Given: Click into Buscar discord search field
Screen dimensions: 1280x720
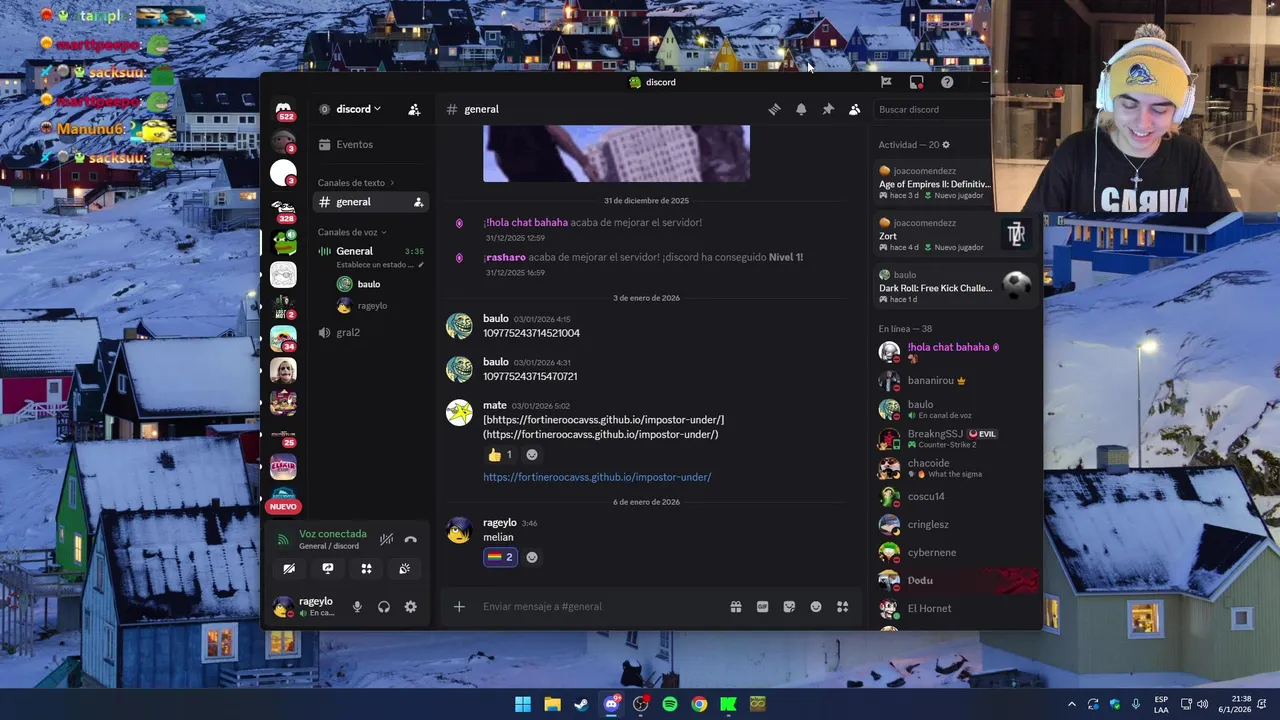Looking at the screenshot, I should [x=930, y=109].
